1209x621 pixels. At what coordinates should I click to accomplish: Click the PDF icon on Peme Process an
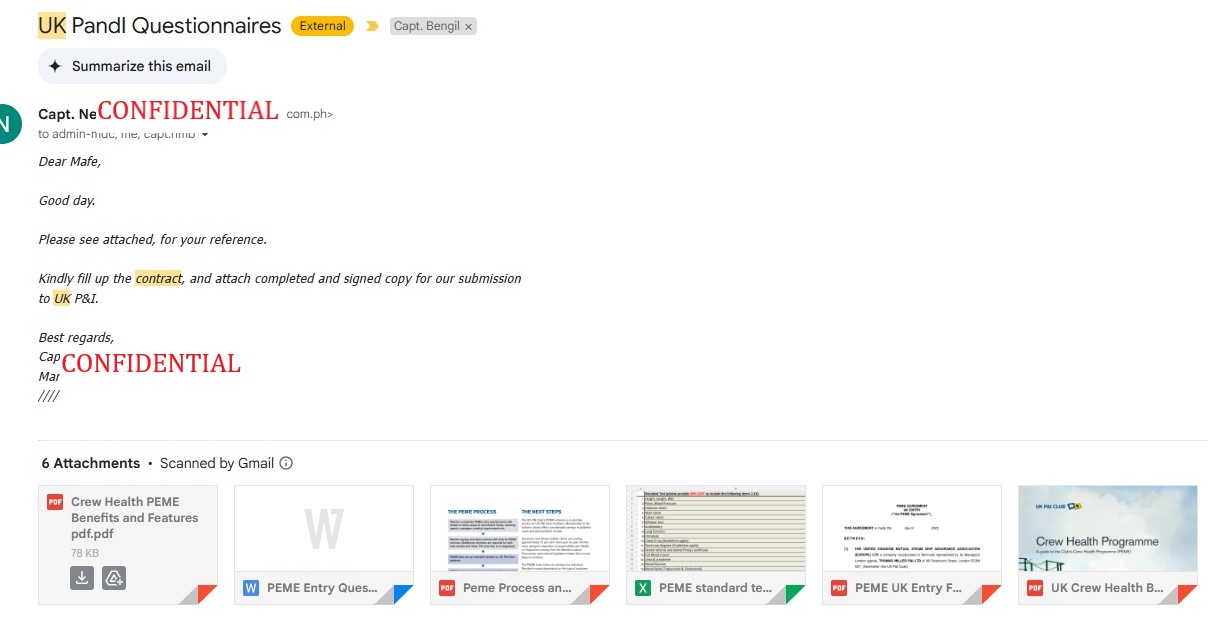tap(447, 588)
